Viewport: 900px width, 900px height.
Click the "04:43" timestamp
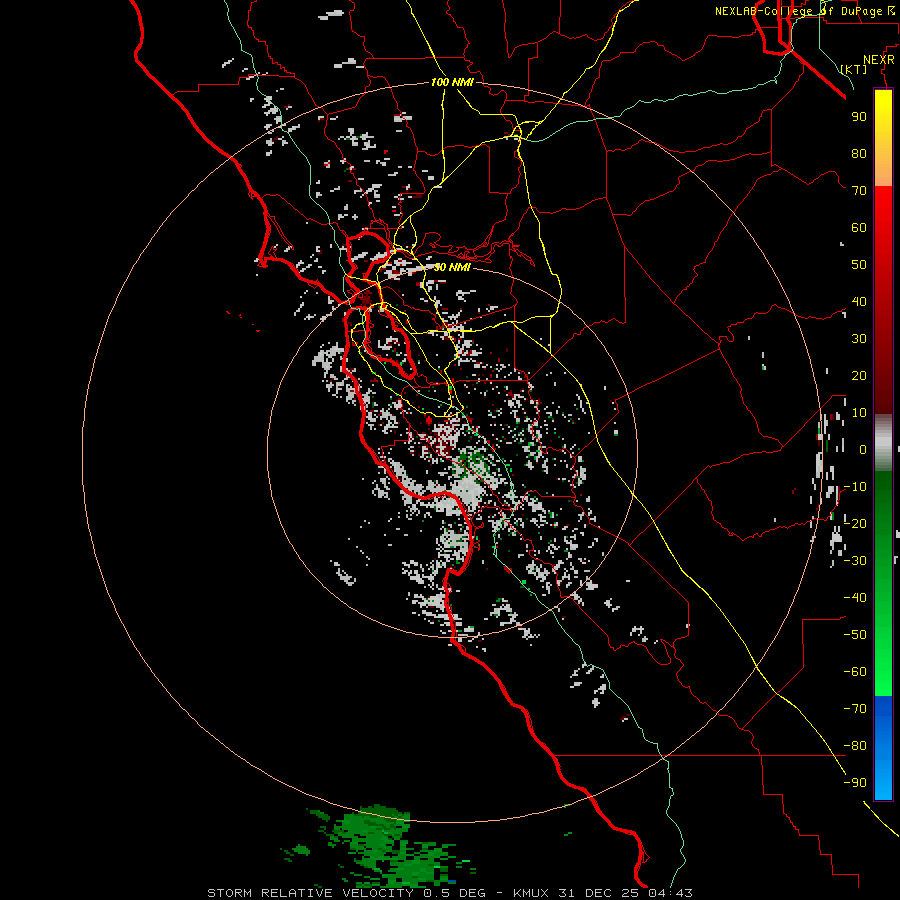671,893
